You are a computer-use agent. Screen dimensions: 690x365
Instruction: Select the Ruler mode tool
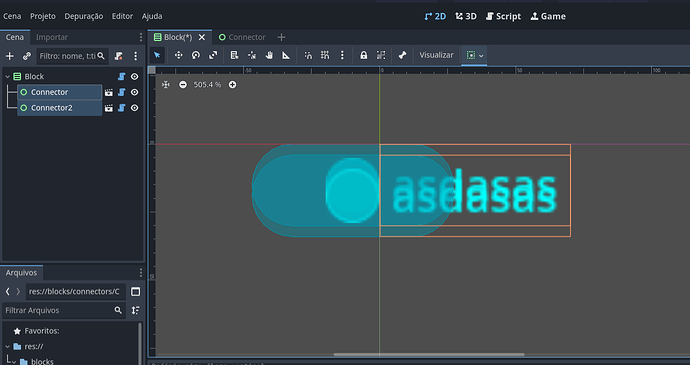click(x=286, y=55)
